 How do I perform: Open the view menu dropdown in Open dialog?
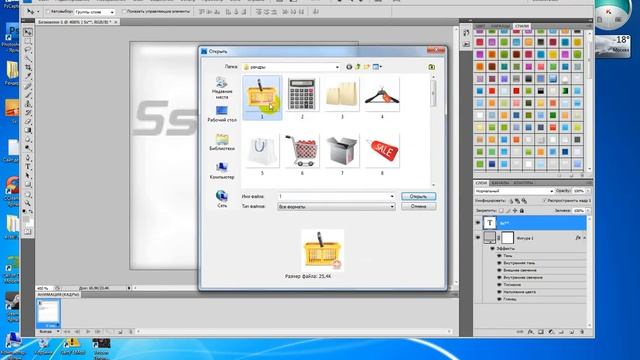tap(381, 67)
